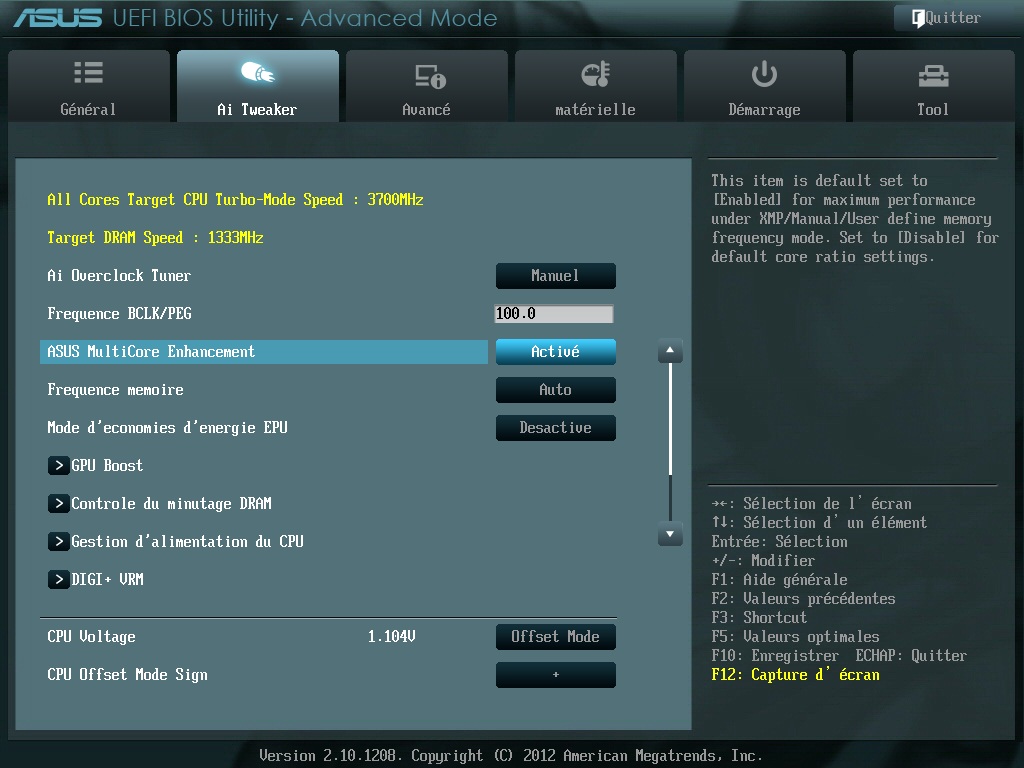Viewport: 1024px width, 768px height.
Task: Open Ai Overclock Tuner Manuel dropdown
Action: 555,276
